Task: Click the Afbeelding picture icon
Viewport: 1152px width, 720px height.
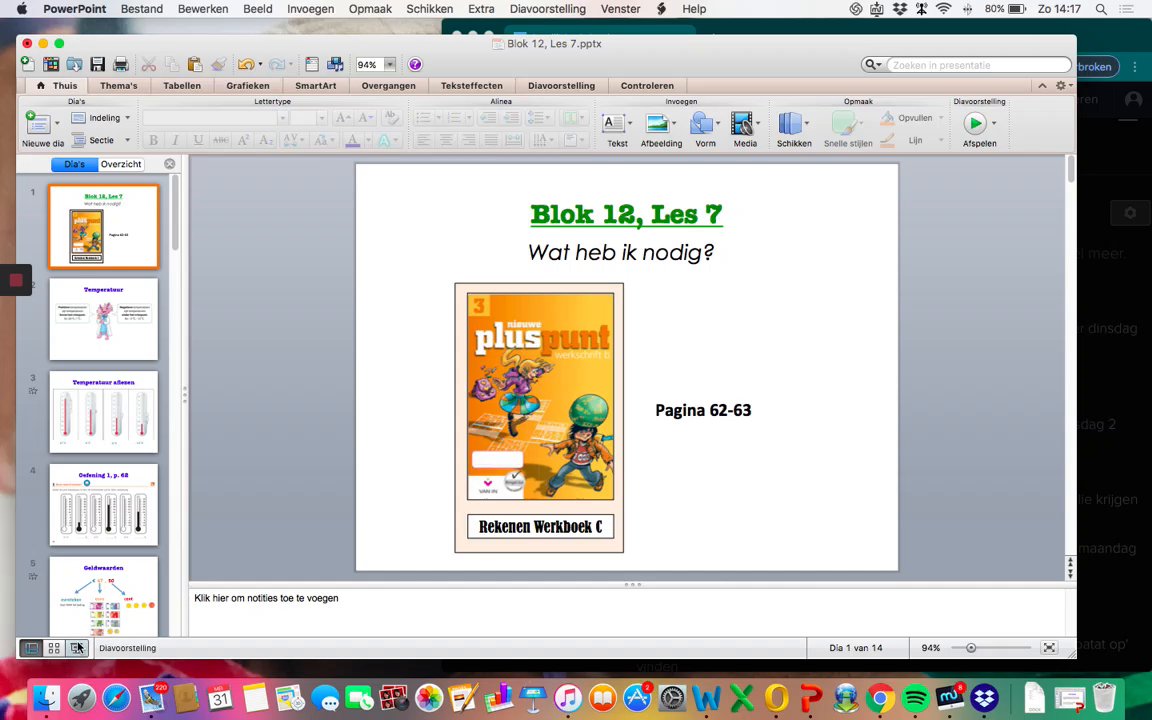Action: (x=657, y=123)
